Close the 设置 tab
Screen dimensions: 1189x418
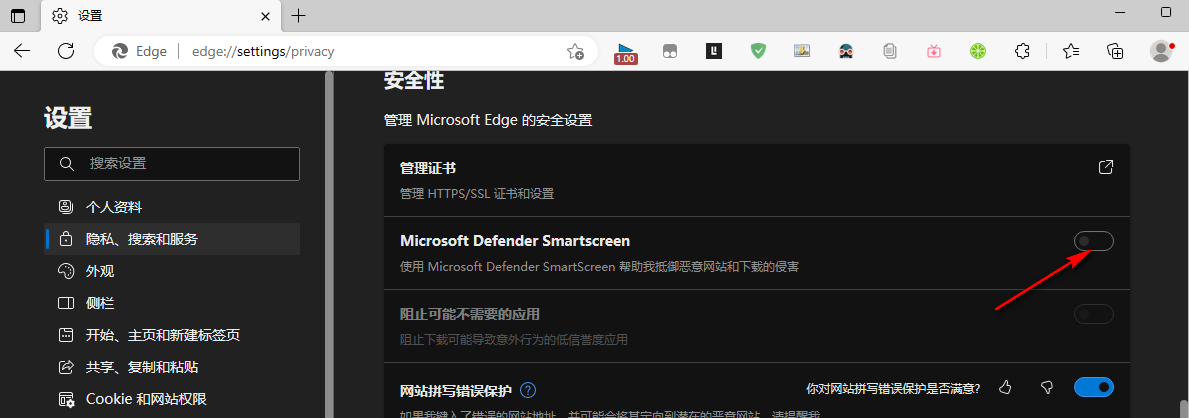point(265,16)
